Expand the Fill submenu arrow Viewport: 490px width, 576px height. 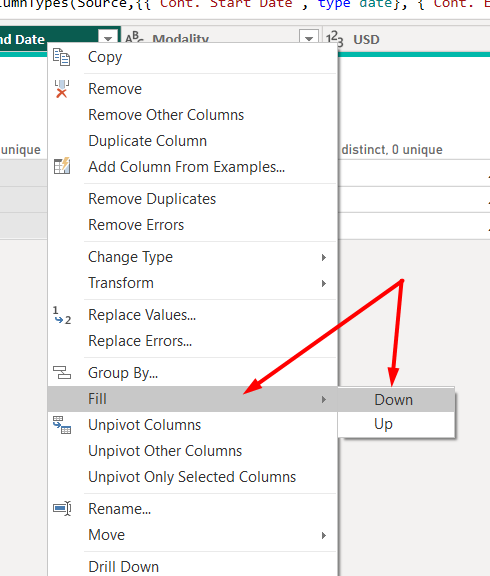324,399
